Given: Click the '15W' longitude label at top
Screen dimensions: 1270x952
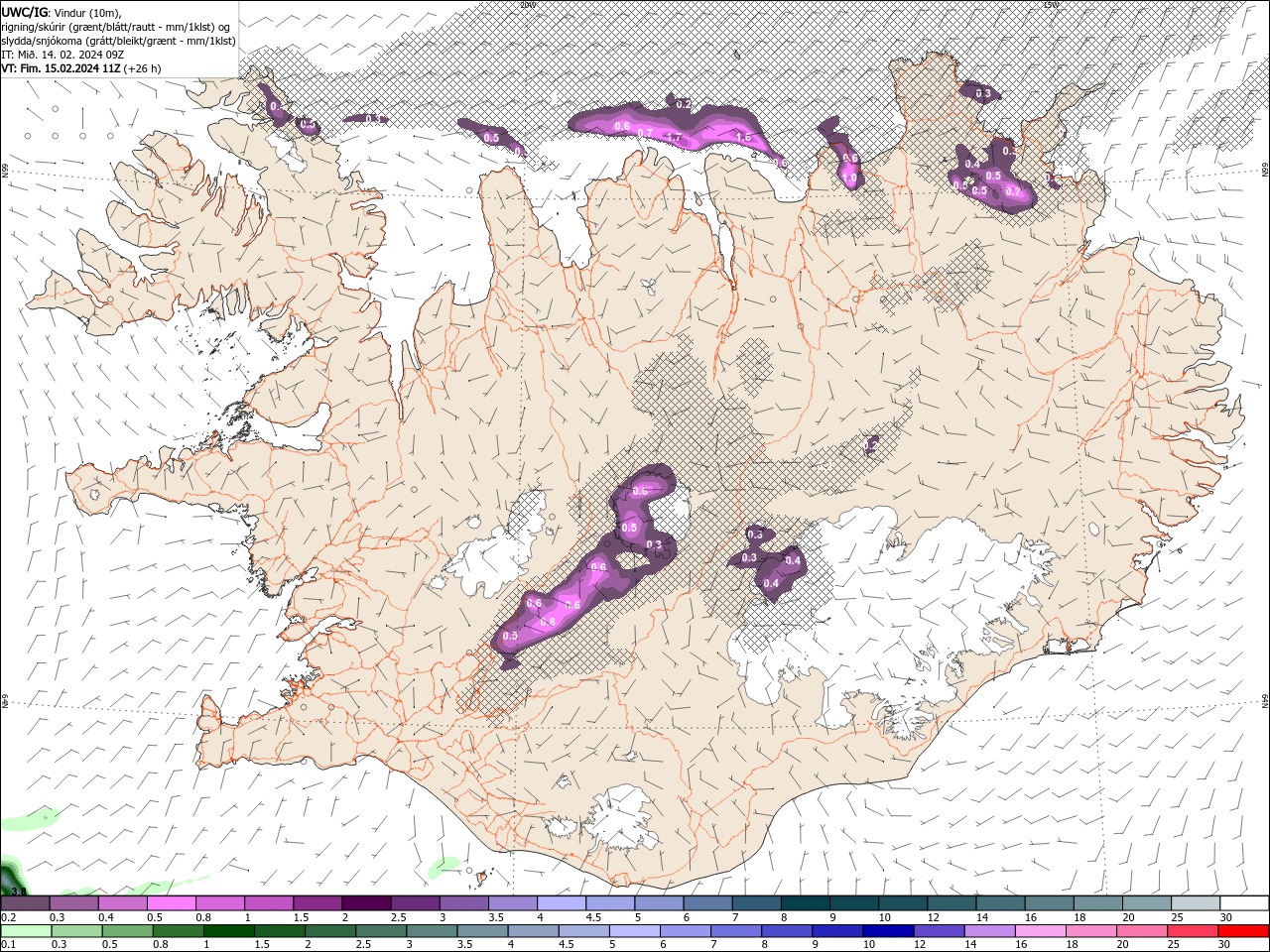Looking at the screenshot, I should pos(1051,4).
